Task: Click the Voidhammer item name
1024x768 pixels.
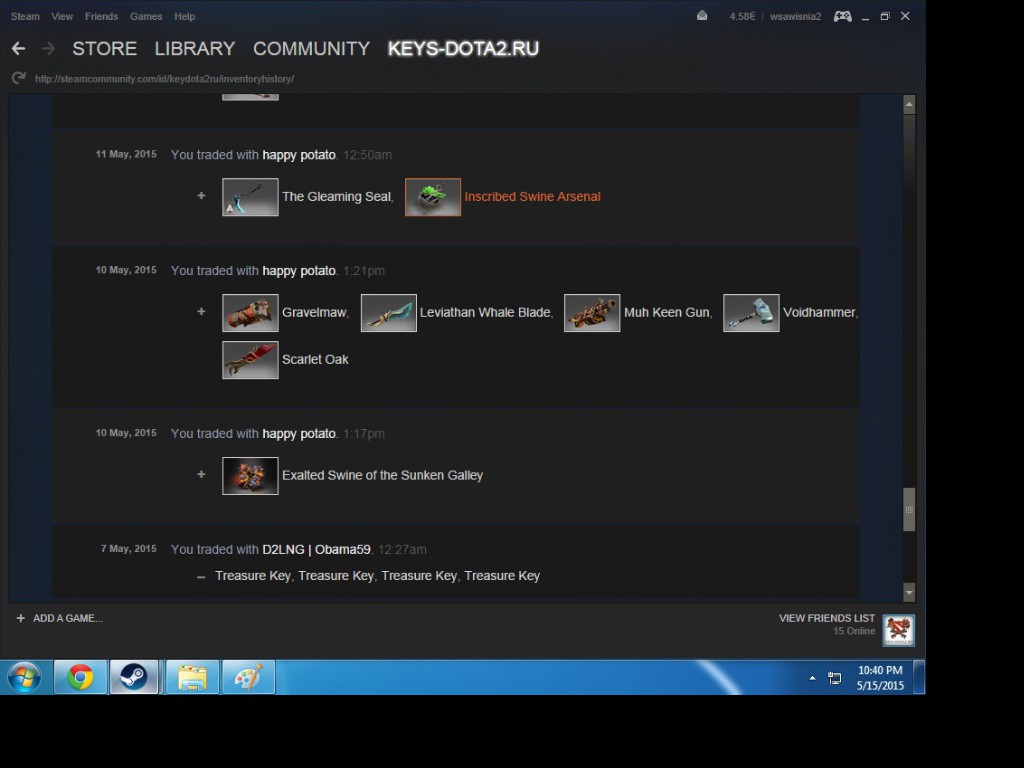Action: click(819, 312)
